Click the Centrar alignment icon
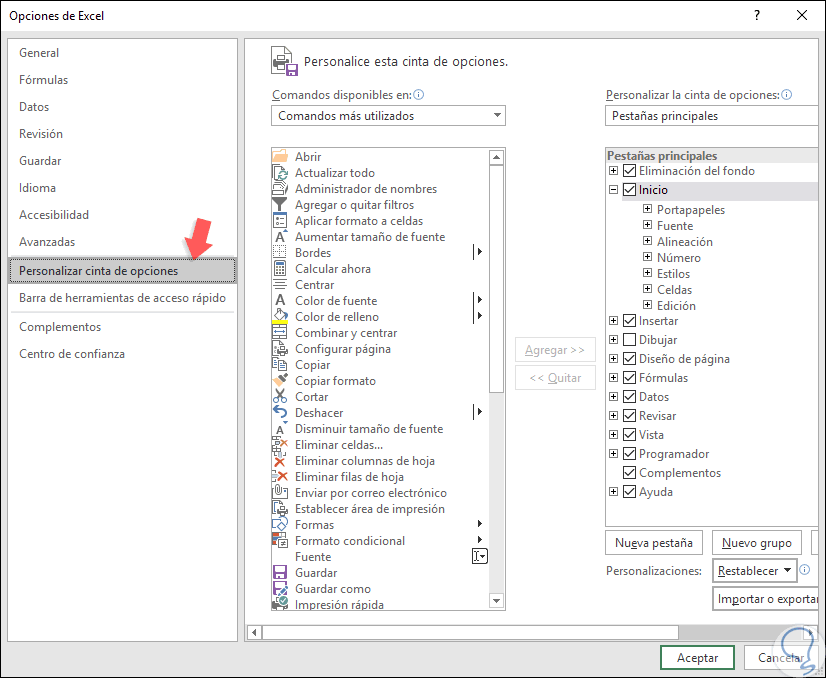Image resolution: width=826 pixels, height=678 pixels. pyautogui.click(x=280, y=284)
